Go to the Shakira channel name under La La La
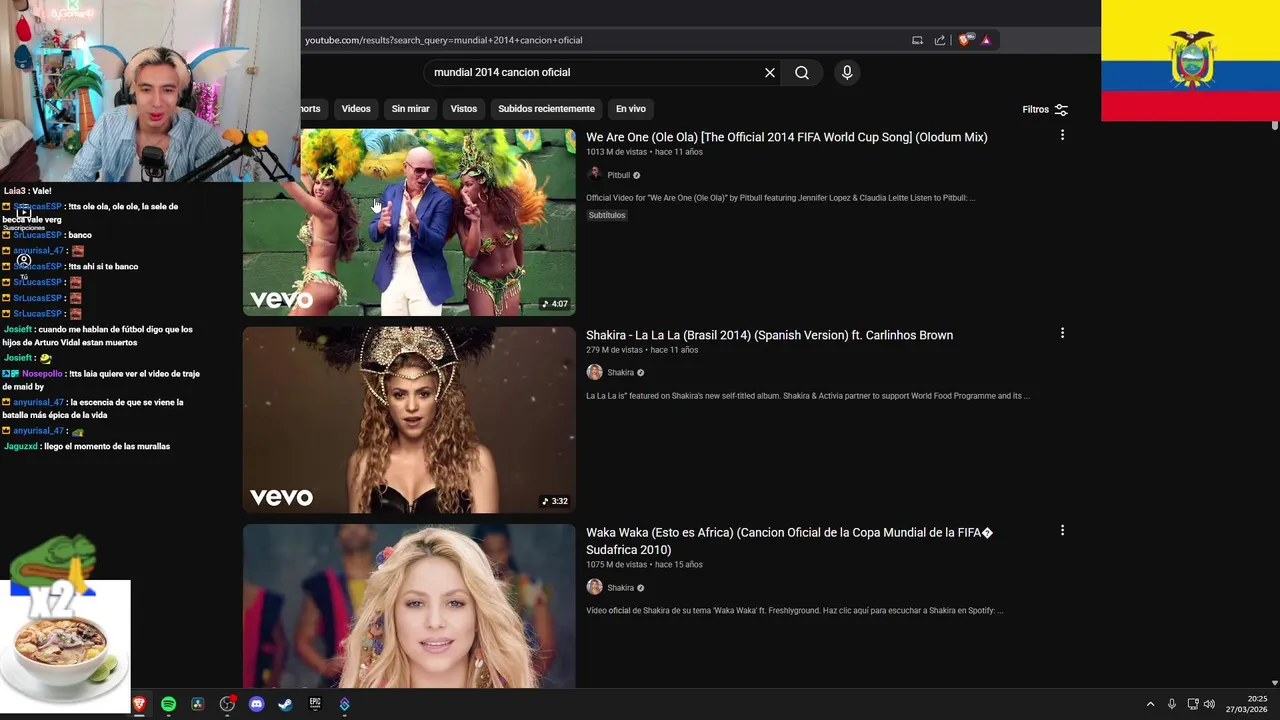The image size is (1280, 720). pyautogui.click(x=621, y=373)
